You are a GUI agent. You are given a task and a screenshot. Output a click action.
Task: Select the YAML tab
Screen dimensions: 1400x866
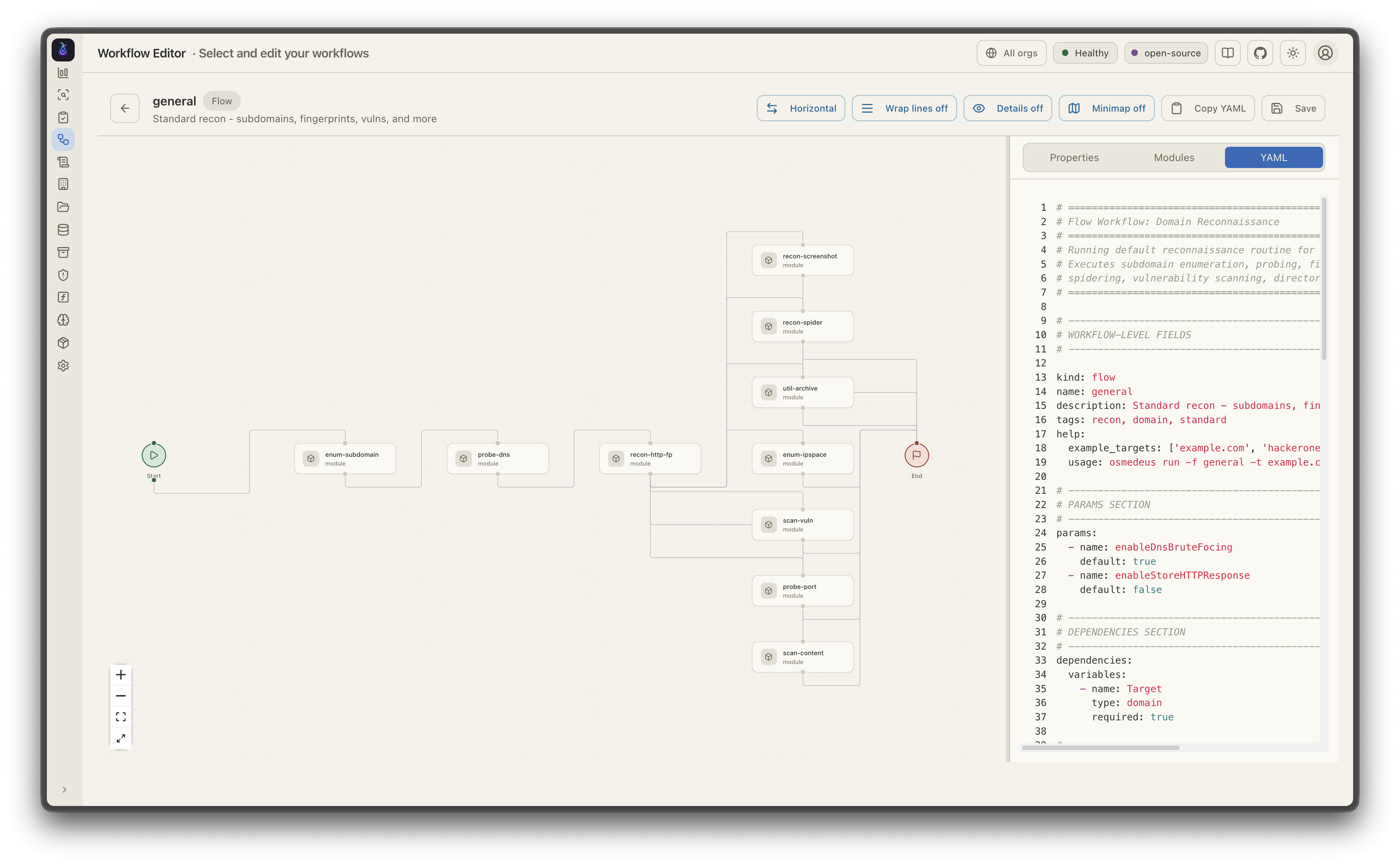1273,157
